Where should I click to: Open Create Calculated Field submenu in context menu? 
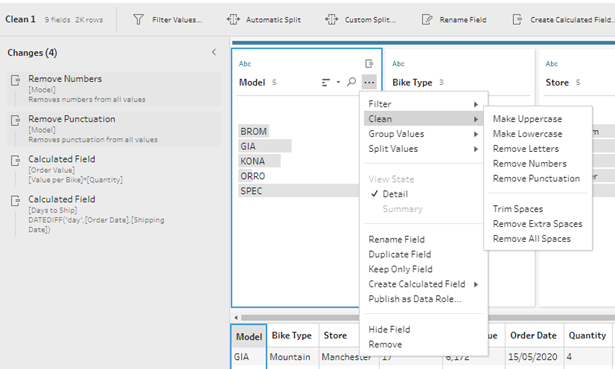[x=424, y=284]
